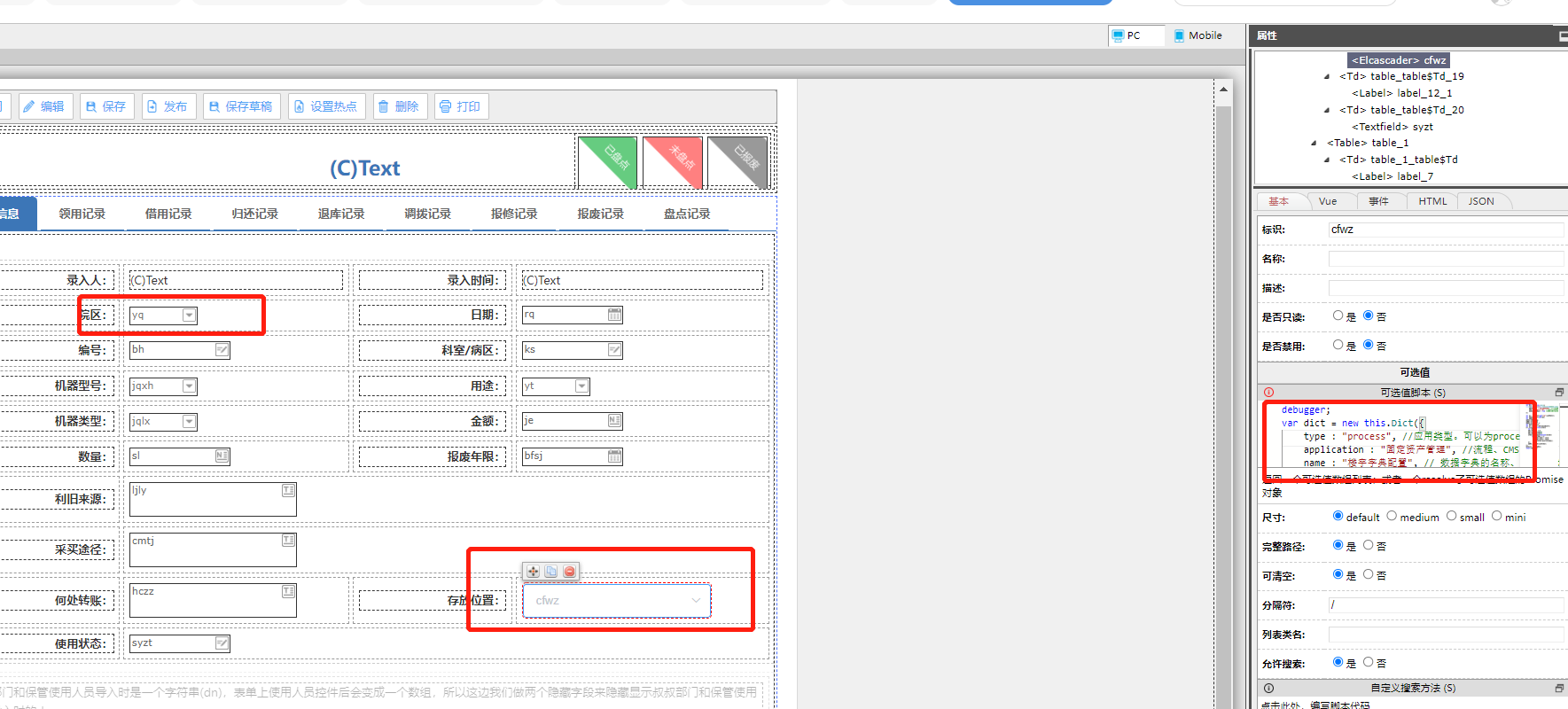Click the number icon in je field

tap(615, 420)
